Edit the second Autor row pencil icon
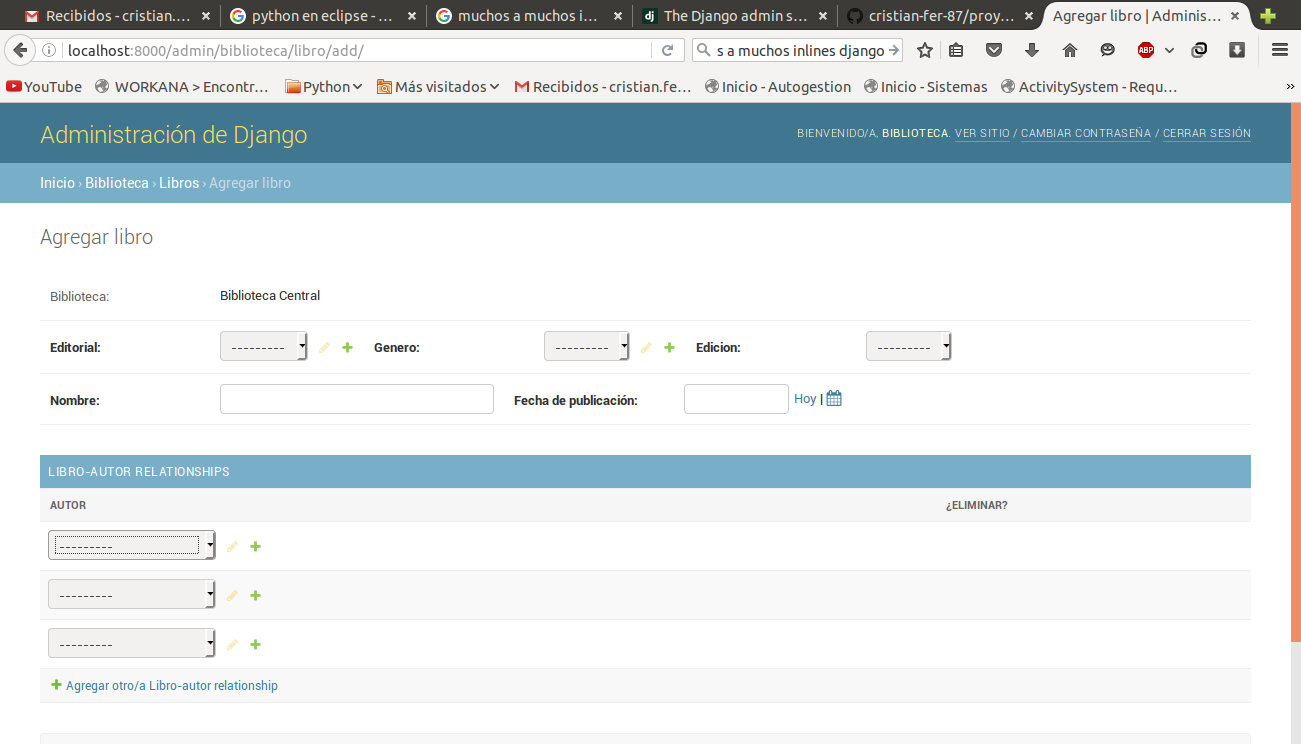The width and height of the screenshot is (1301, 744). pyautogui.click(x=232, y=595)
